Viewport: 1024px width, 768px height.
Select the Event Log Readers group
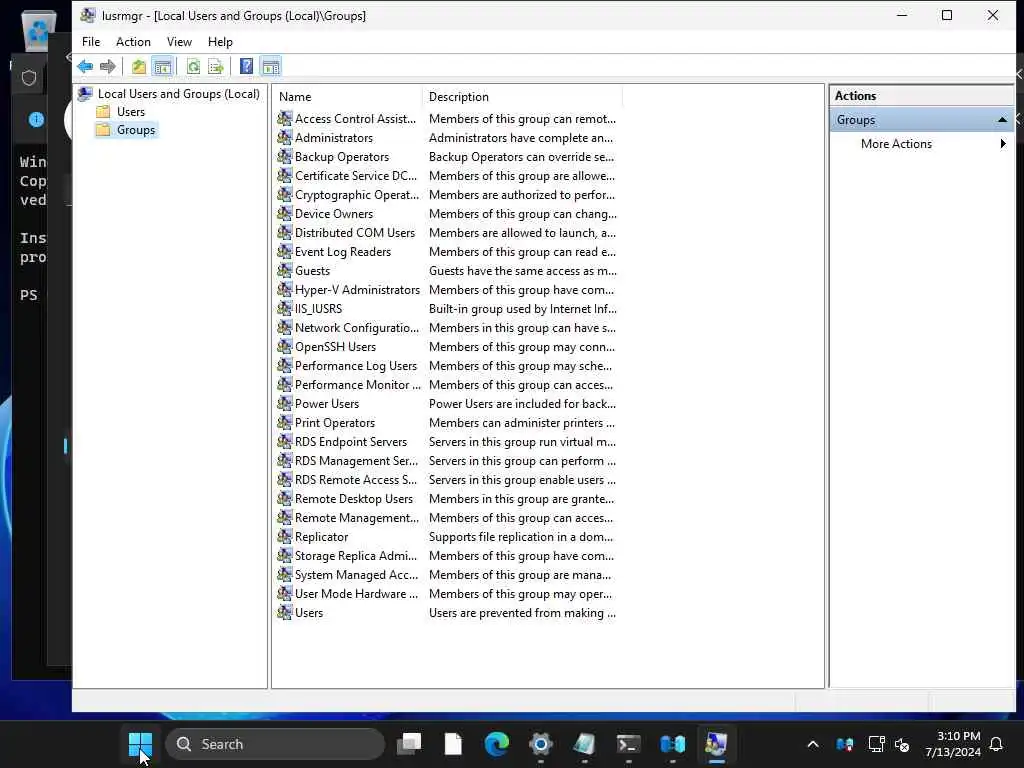343,251
